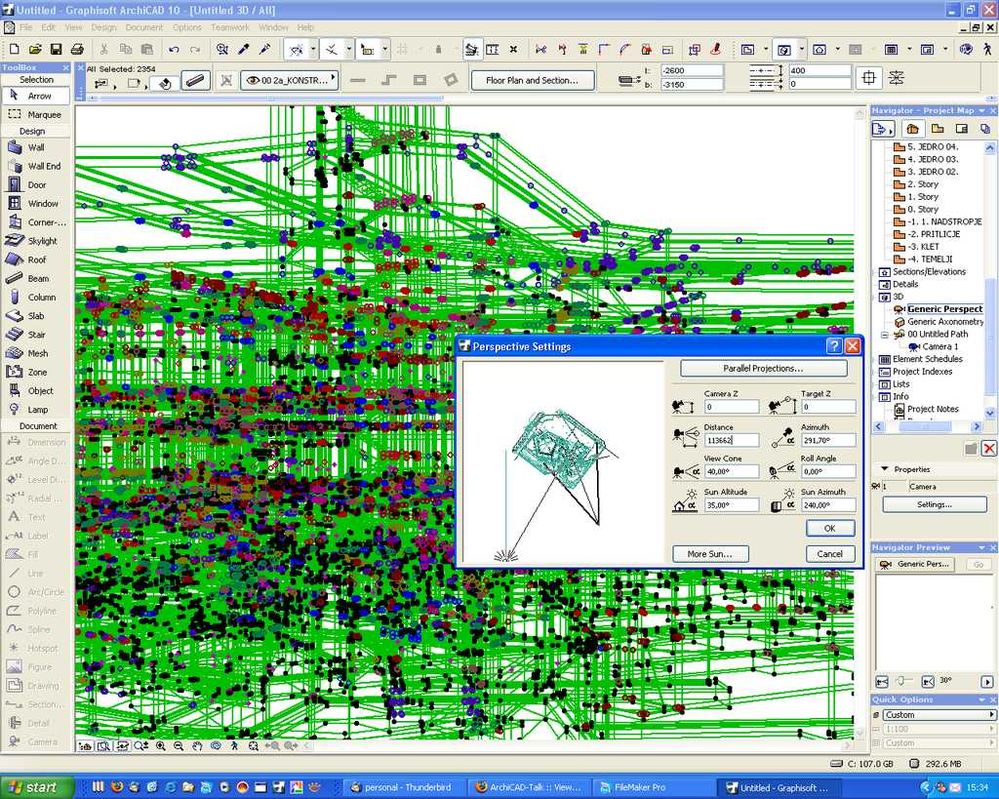Screen dimensions: 999x799
Task: Collapse the Properties section triangle
Action: 884,469
